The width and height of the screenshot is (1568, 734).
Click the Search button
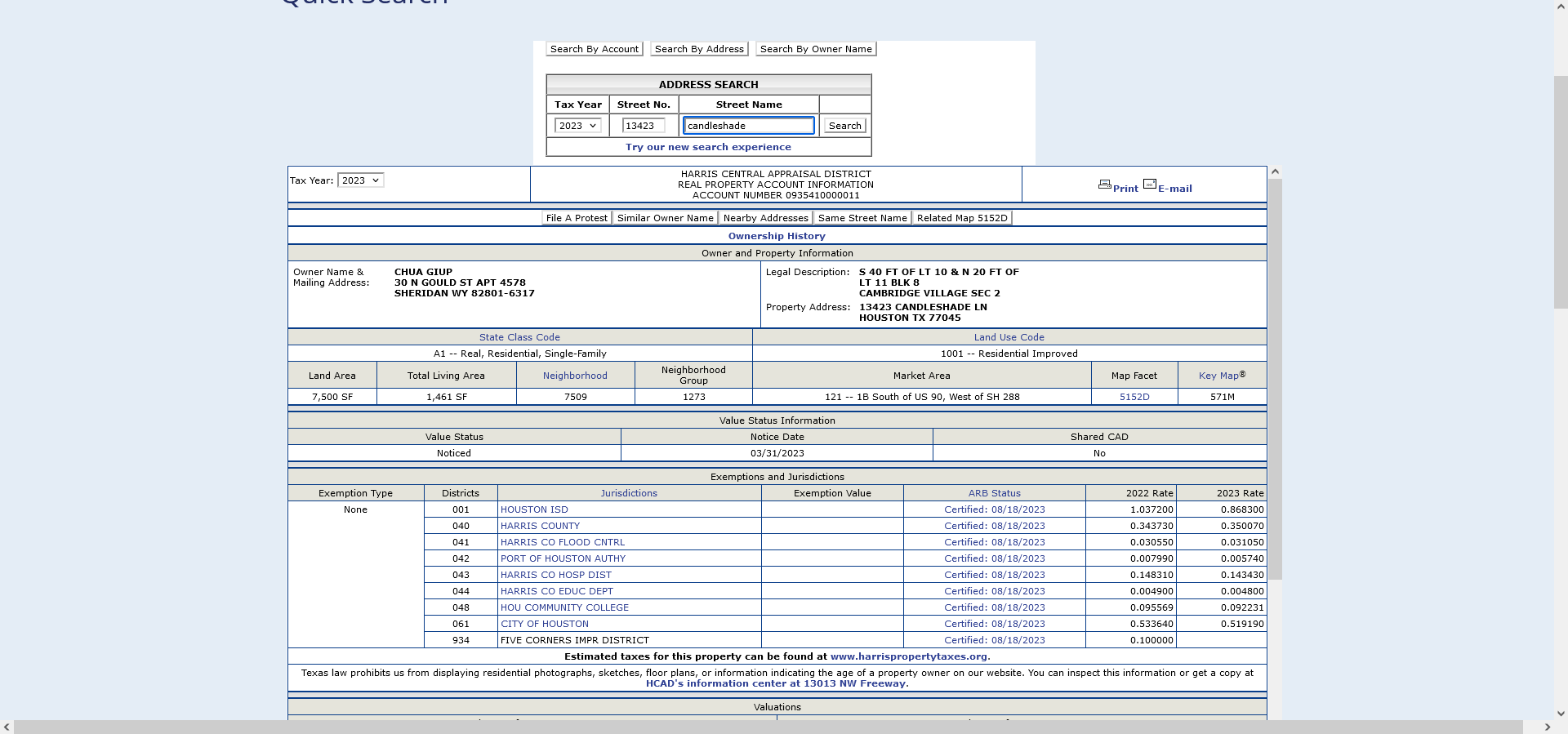(x=844, y=126)
